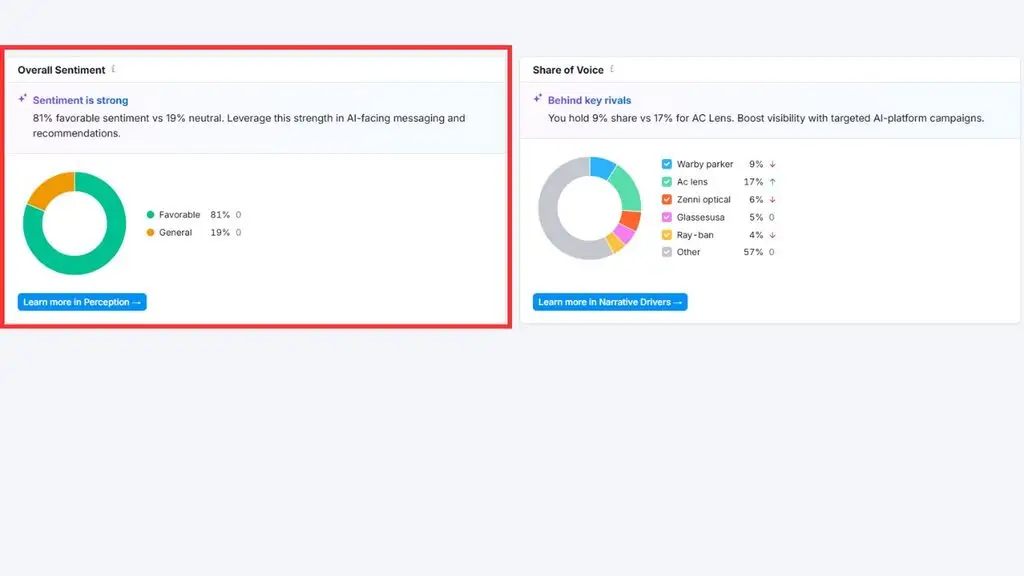Toggle the Other checkbox
Viewport: 1024px width, 576px height.
click(x=666, y=252)
